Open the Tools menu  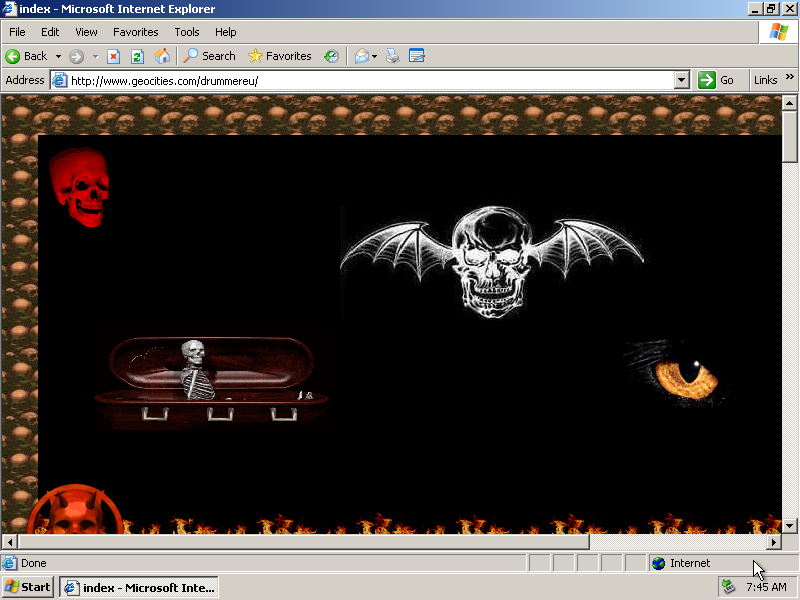coord(187,32)
